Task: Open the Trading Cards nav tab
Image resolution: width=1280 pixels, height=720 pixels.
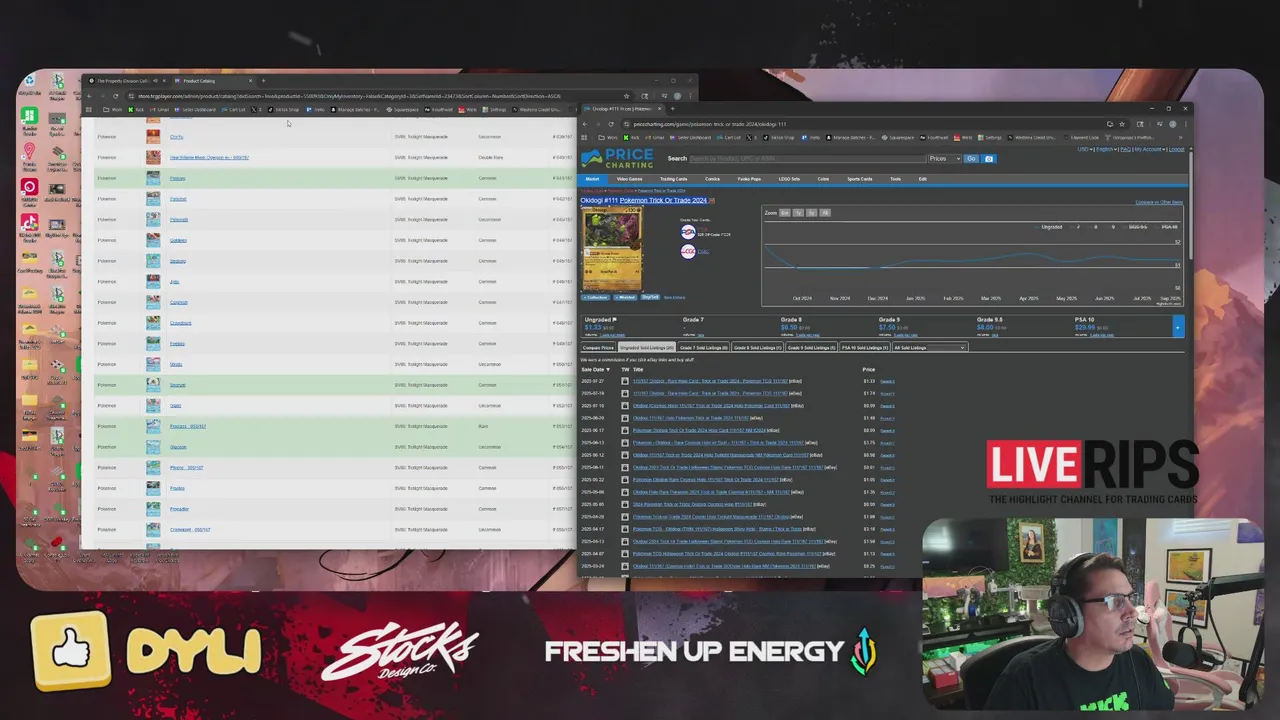Action: tap(673, 179)
